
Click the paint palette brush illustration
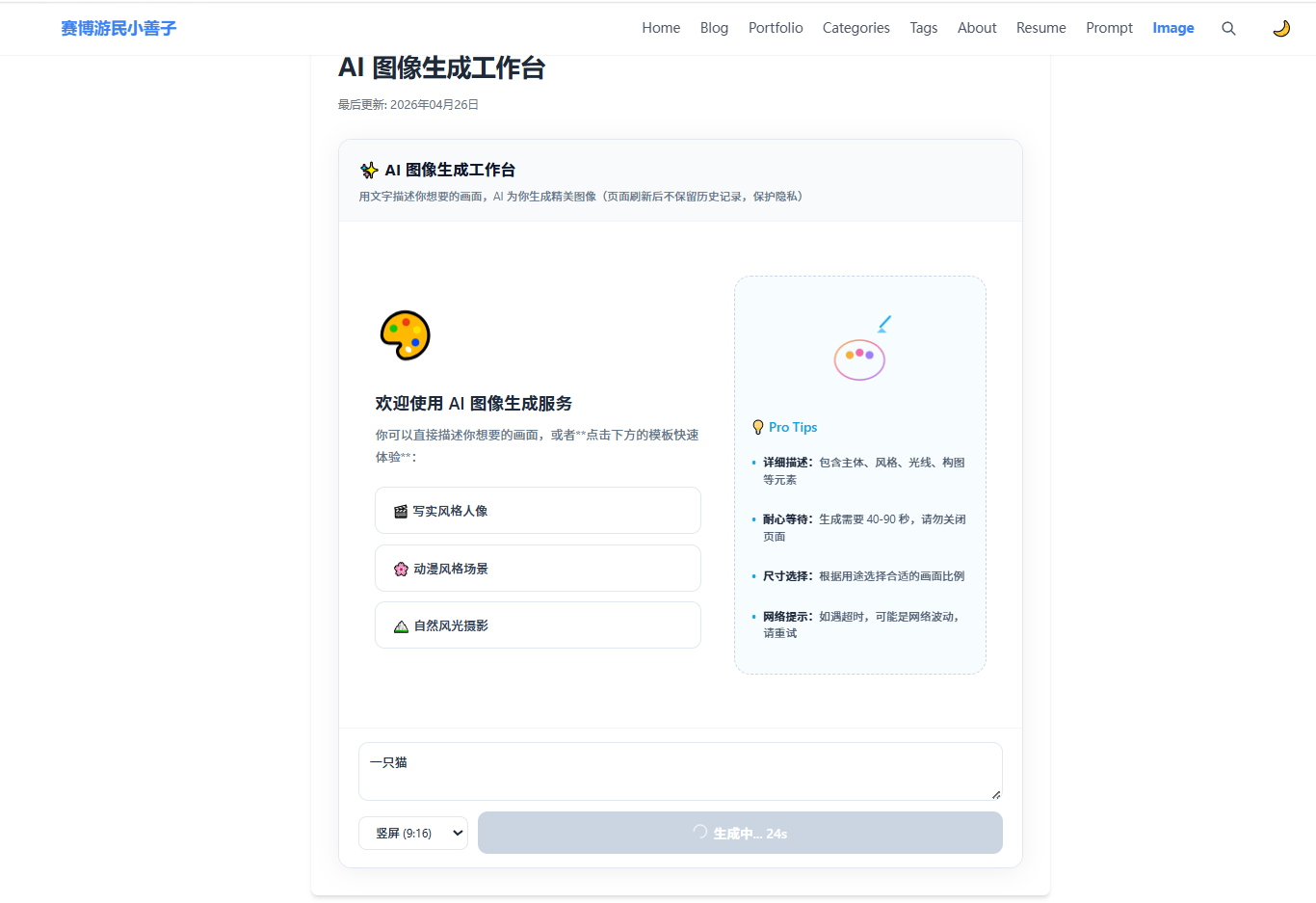click(x=861, y=349)
